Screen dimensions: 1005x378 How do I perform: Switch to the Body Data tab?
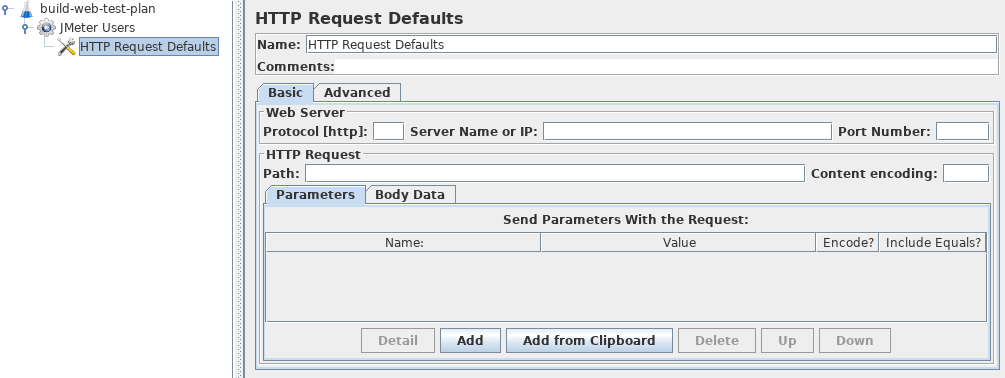(410, 195)
